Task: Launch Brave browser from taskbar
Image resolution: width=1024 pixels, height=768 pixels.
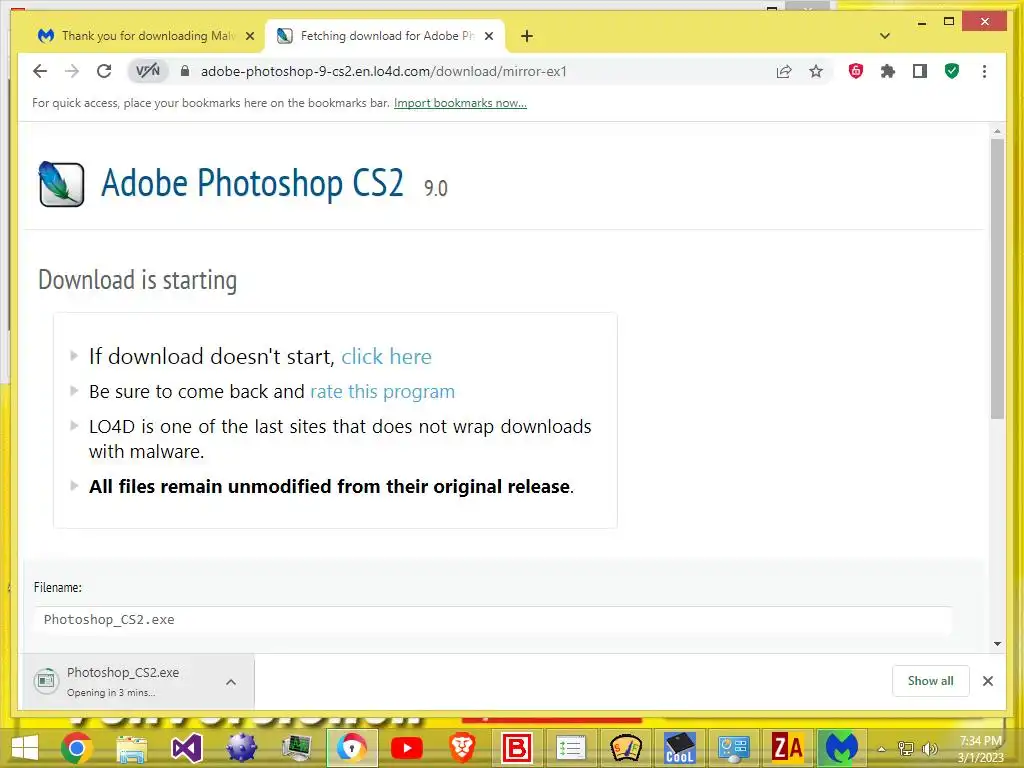Action: pyautogui.click(x=462, y=748)
